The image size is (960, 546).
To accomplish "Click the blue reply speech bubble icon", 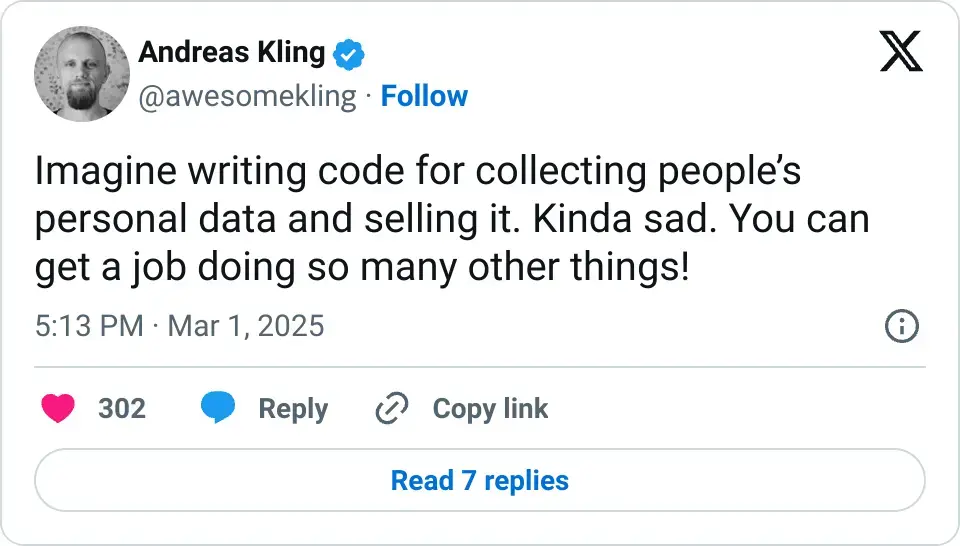I will click(218, 408).
